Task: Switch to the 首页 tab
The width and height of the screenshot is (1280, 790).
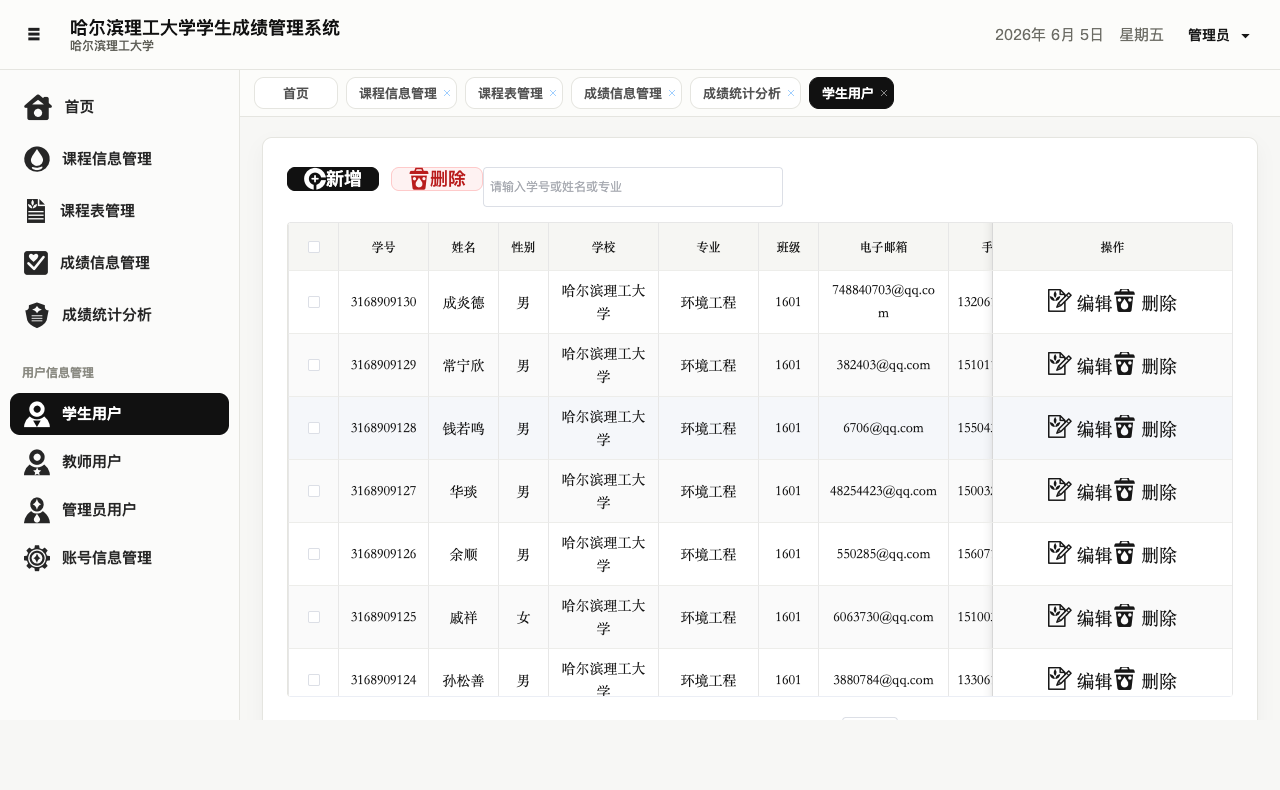Action: (x=296, y=93)
